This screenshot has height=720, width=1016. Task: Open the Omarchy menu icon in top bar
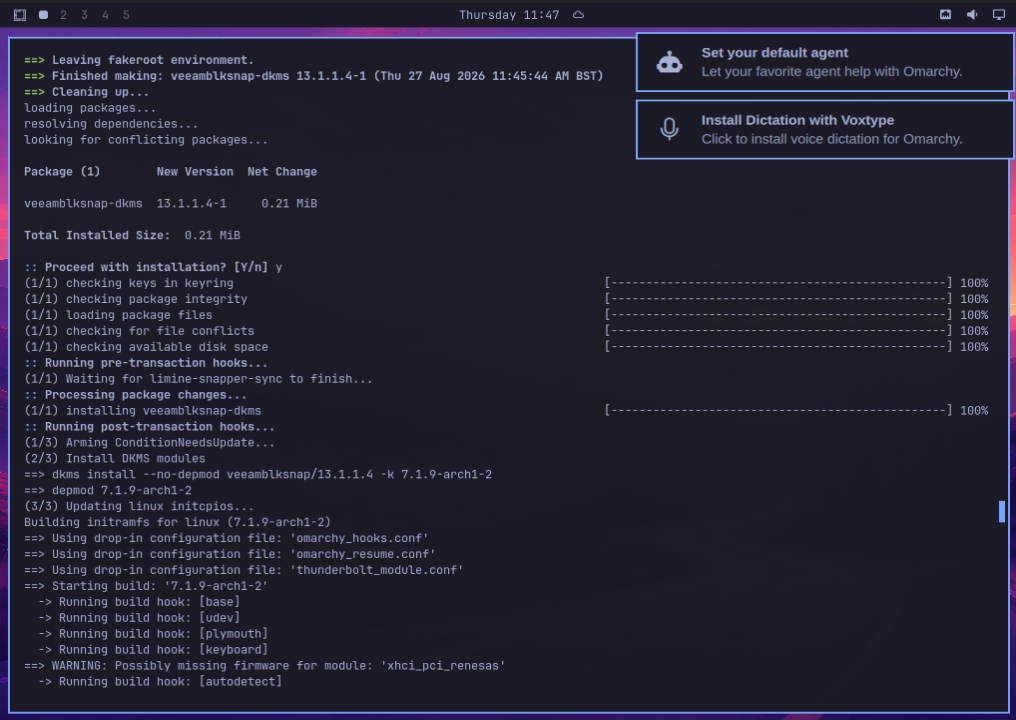click(20, 15)
